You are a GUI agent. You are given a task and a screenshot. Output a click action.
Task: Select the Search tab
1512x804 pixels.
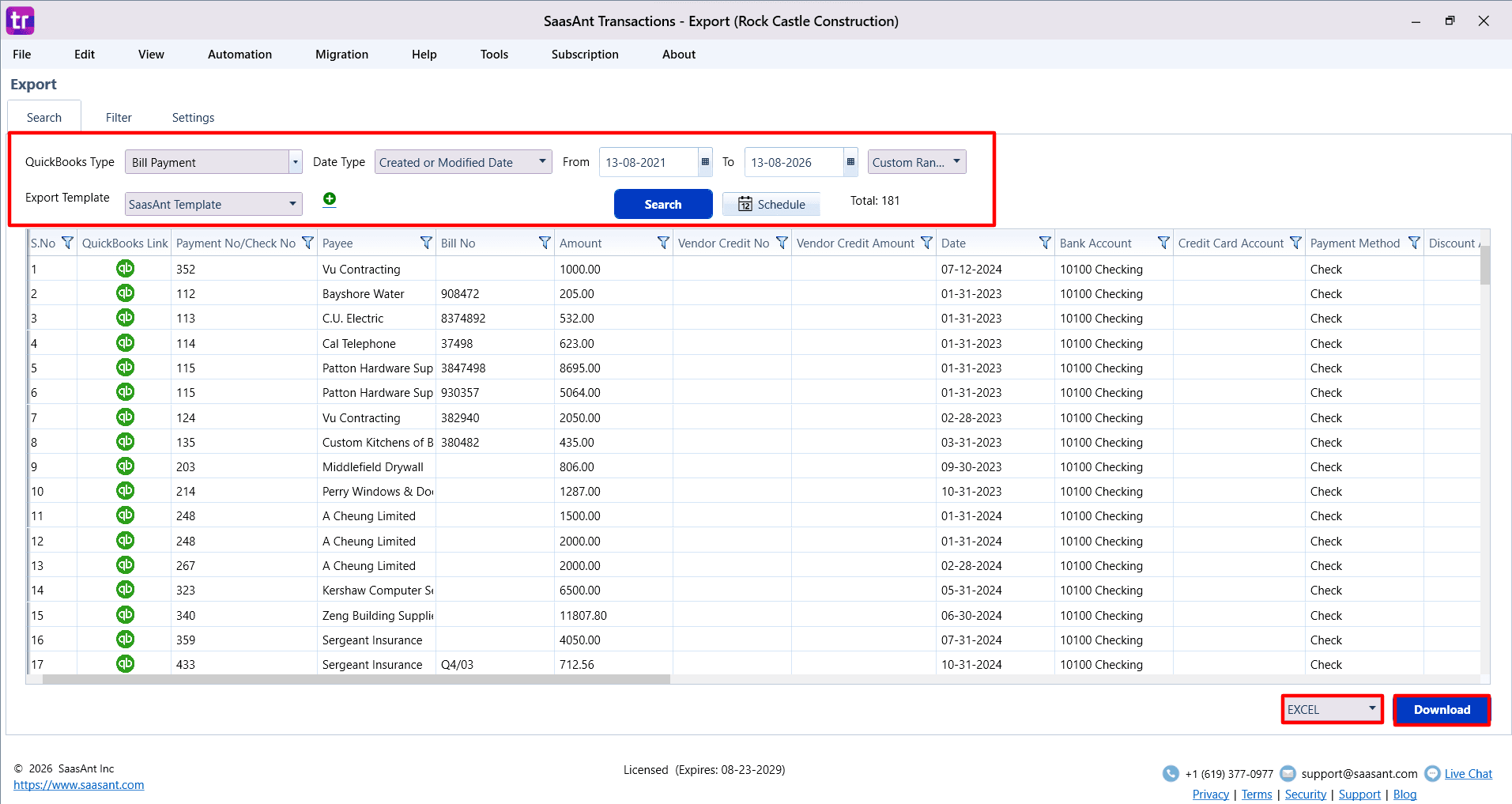pos(44,118)
